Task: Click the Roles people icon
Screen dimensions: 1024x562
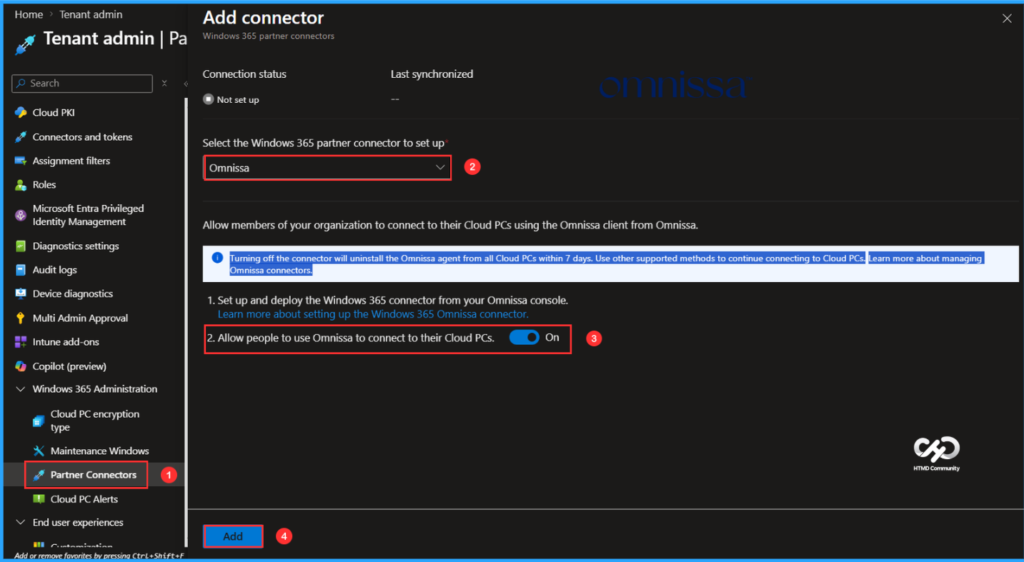Action: click(x=20, y=185)
